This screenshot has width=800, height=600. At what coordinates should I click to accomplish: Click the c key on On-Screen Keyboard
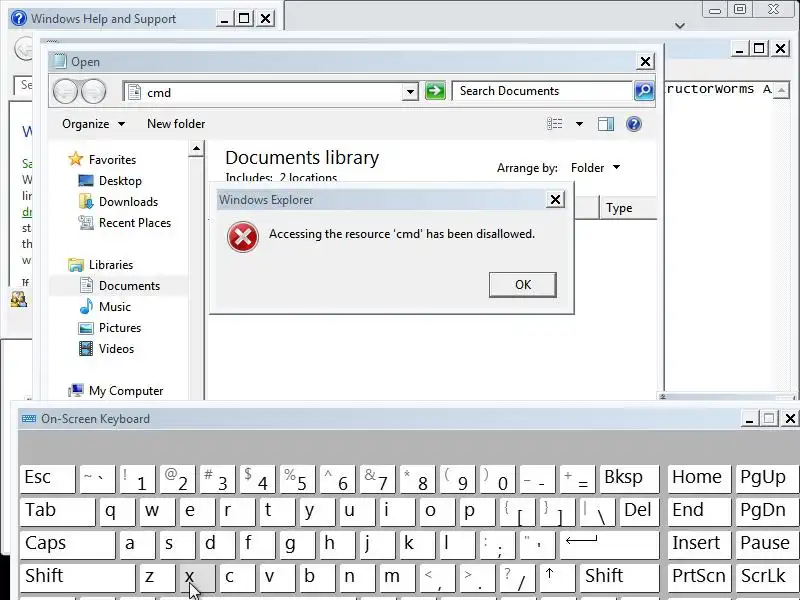[x=237, y=578]
